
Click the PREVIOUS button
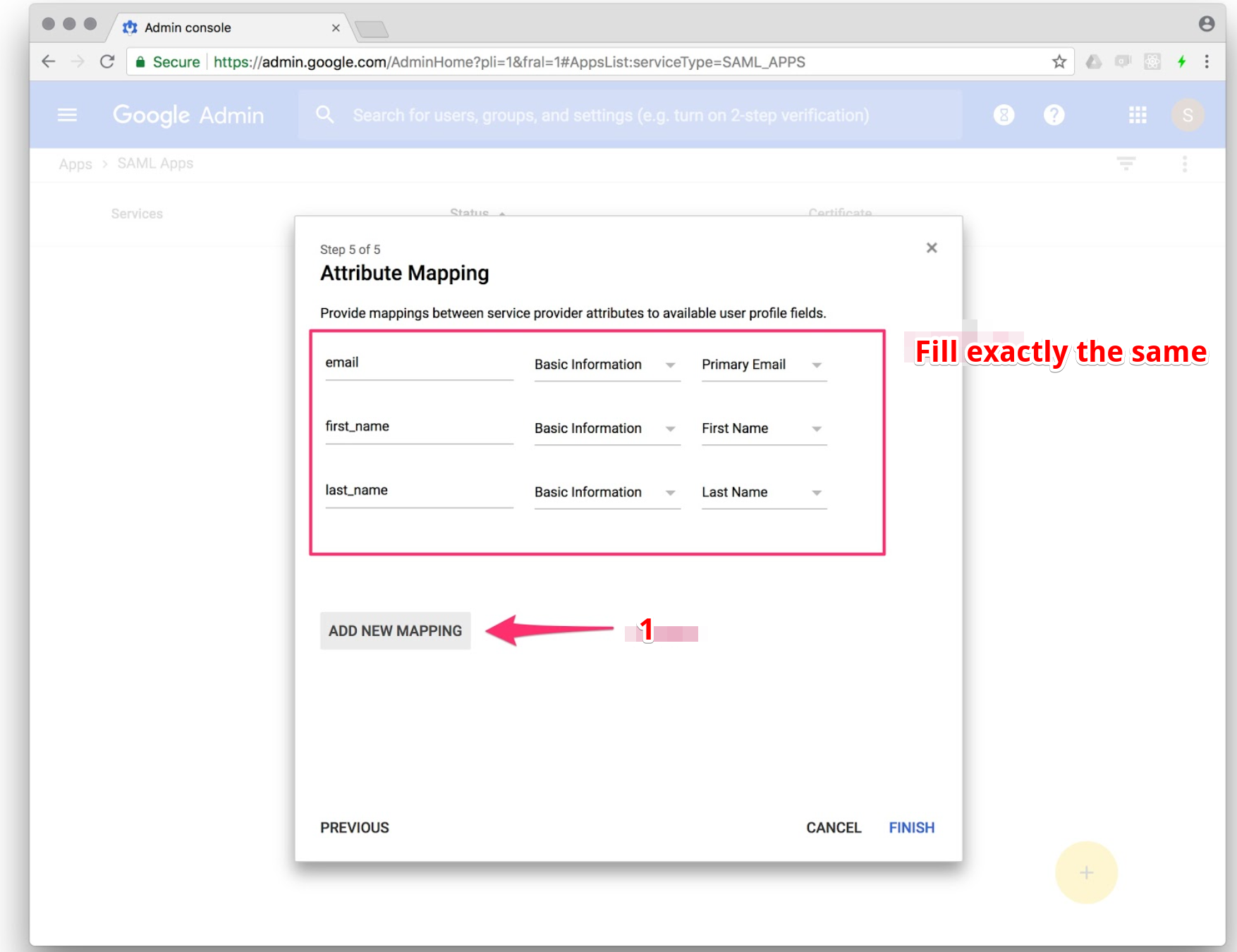pos(355,827)
